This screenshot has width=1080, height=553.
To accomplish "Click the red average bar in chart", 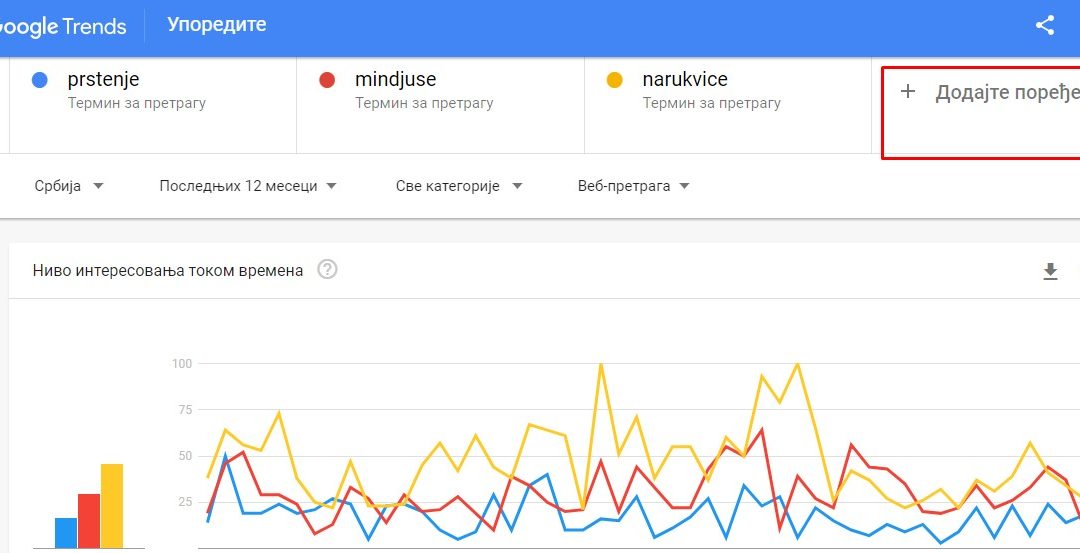I will (x=89, y=521).
